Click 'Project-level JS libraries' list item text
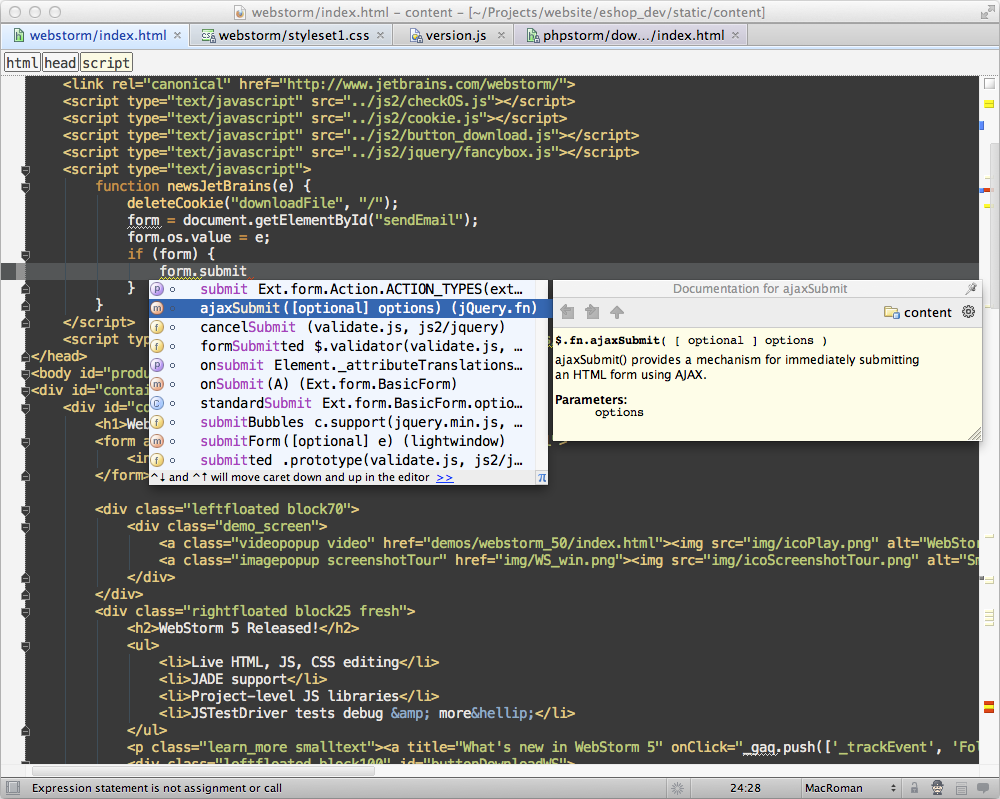Screen dimensions: 1000x799 [x=295, y=696]
